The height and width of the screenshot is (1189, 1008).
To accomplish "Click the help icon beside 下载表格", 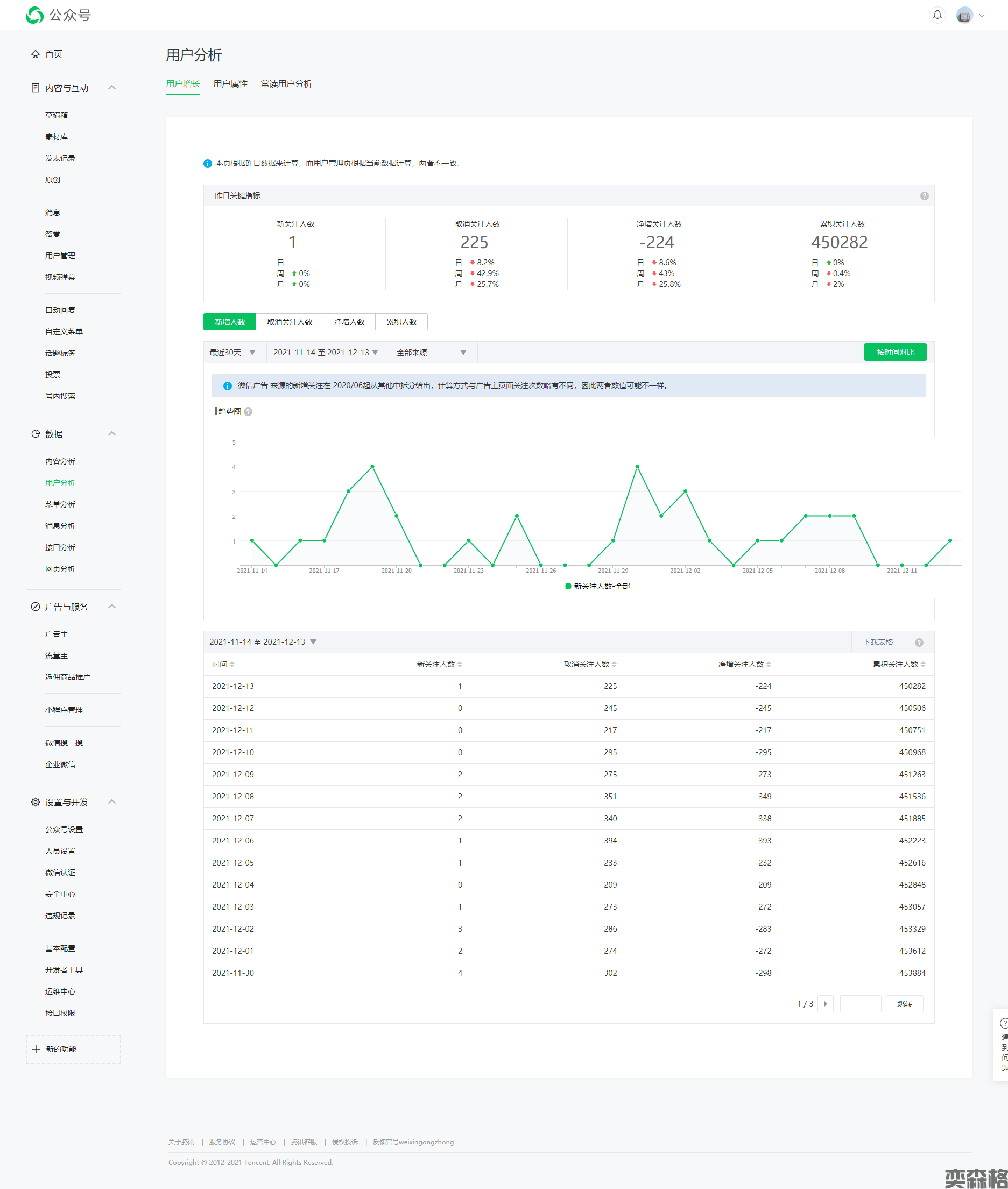I will point(919,642).
